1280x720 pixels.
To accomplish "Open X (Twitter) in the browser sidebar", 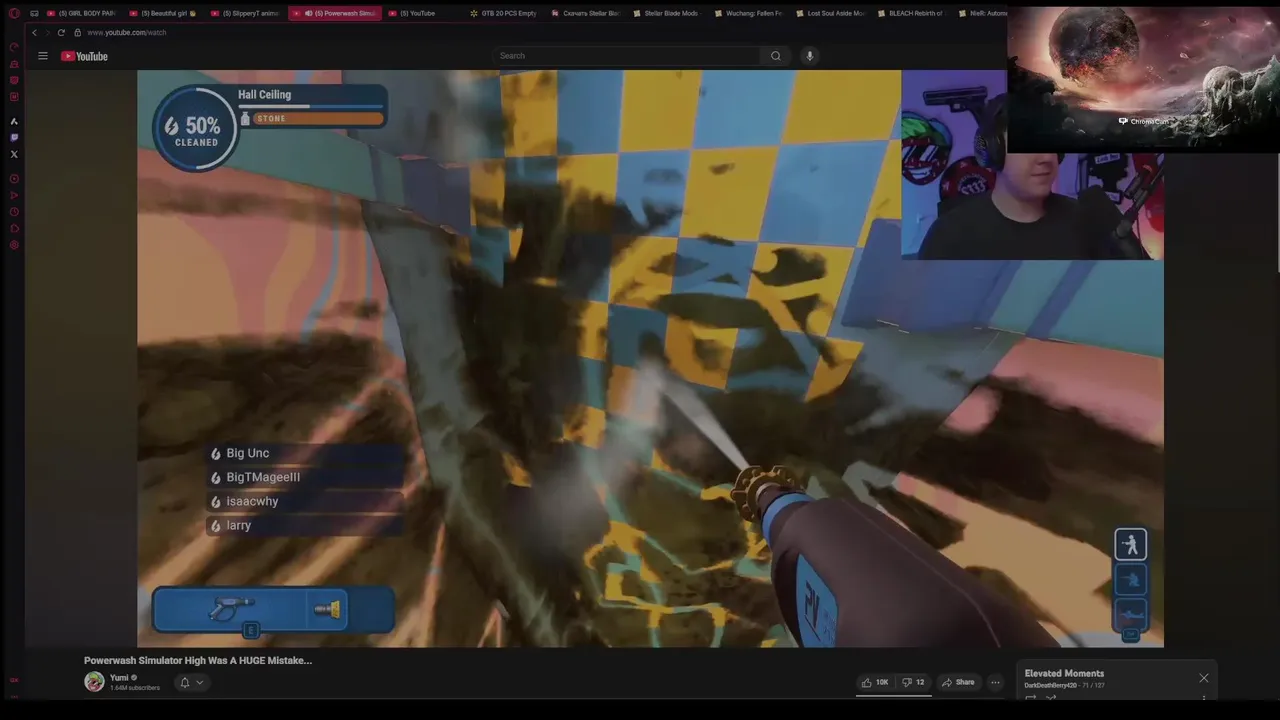I will (x=14, y=154).
